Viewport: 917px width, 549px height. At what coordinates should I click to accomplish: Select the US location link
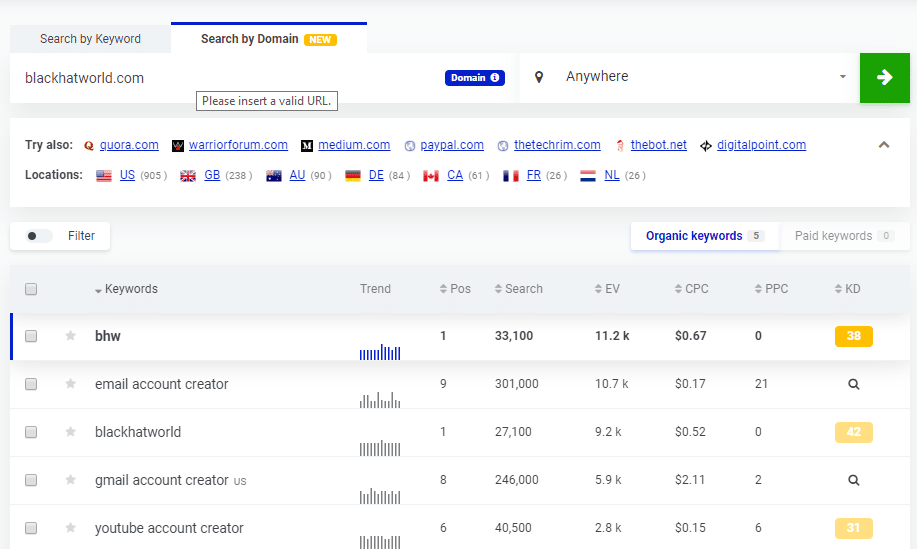pyautogui.click(x=127, y=175)
